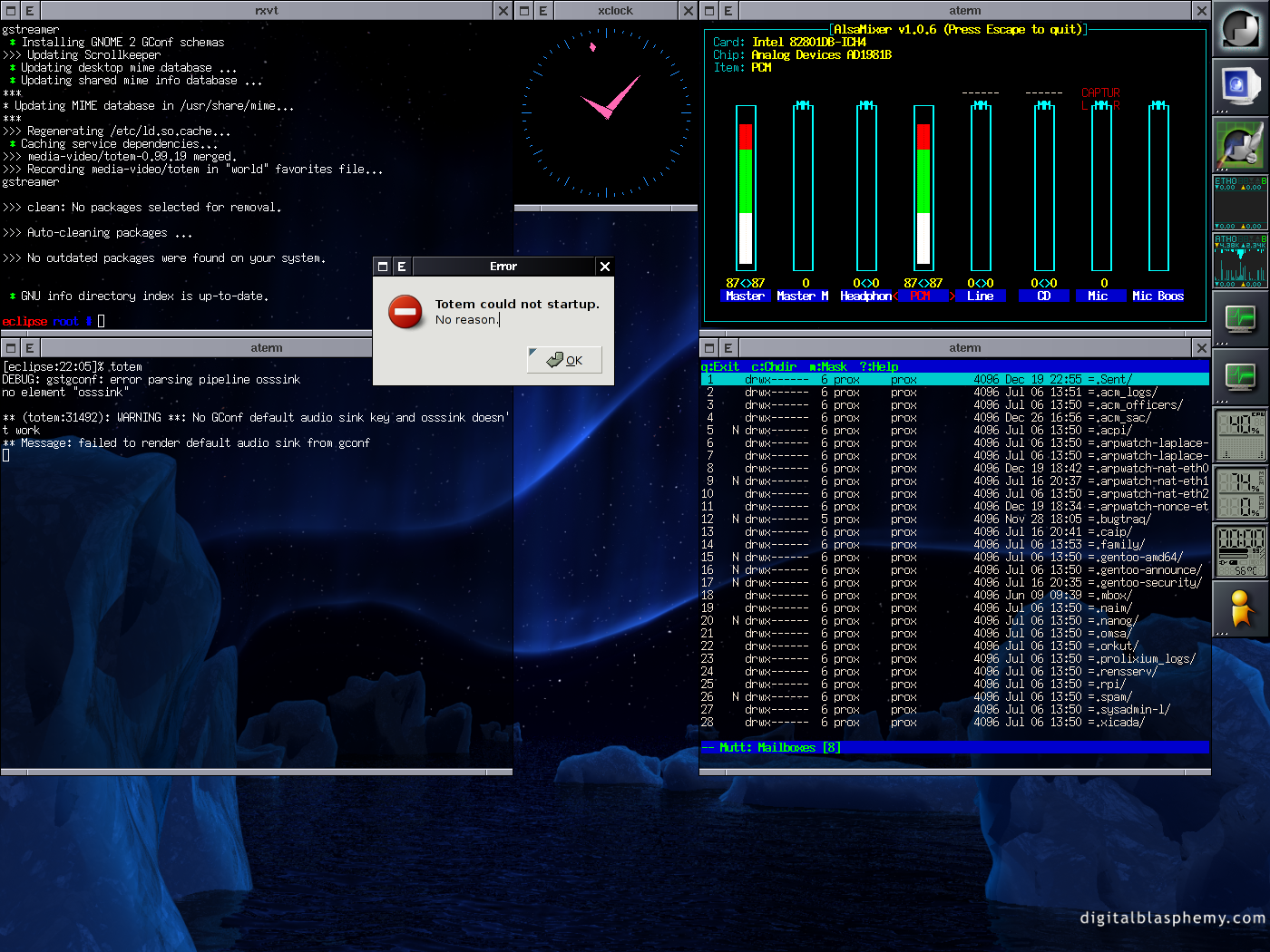The width and height of the screenshot is (1270, 952).
Task: Select the =.spam/ mailbox row
Action: (x=954, y=697)
